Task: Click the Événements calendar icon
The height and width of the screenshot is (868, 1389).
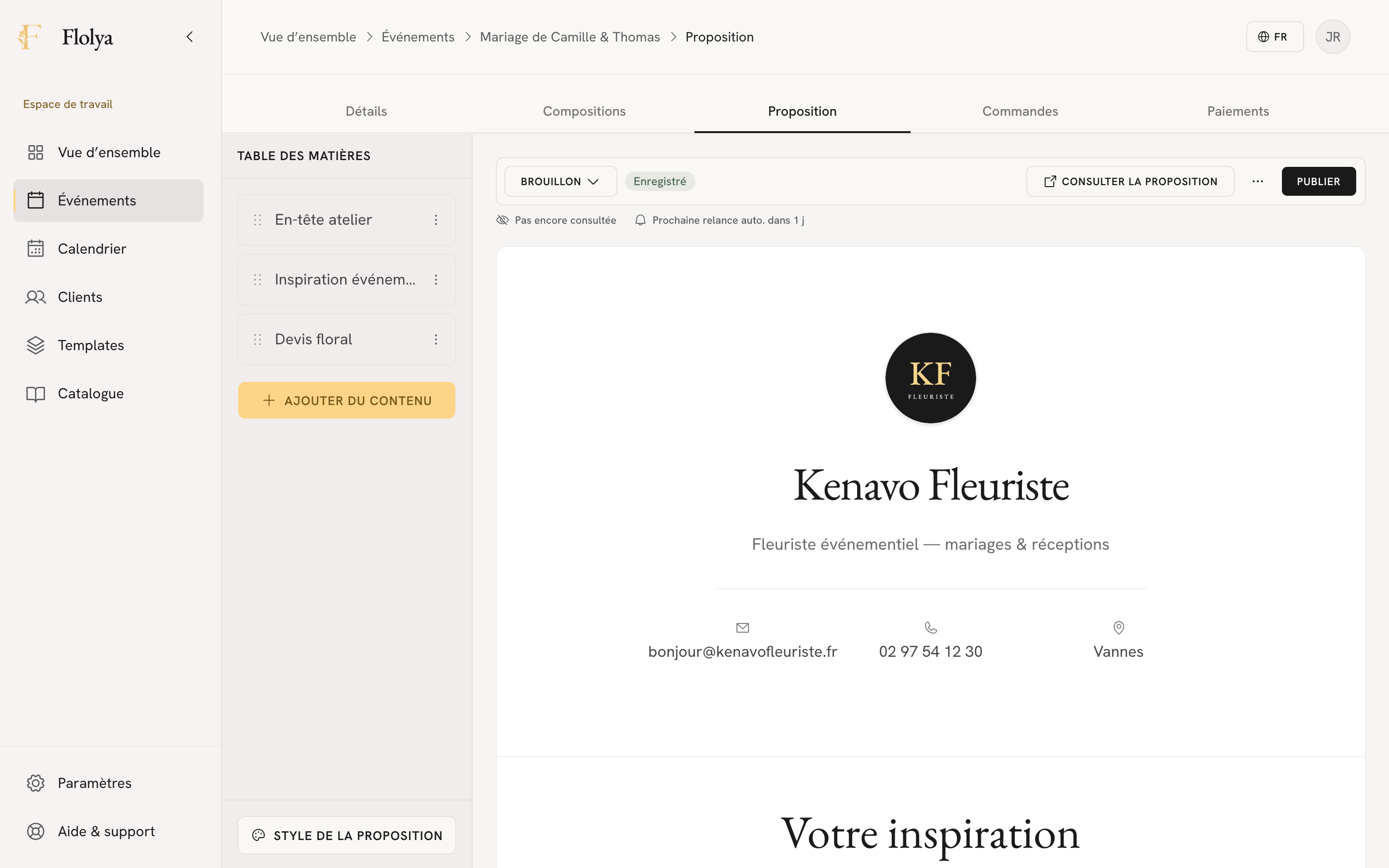Action: coord(36,200)
